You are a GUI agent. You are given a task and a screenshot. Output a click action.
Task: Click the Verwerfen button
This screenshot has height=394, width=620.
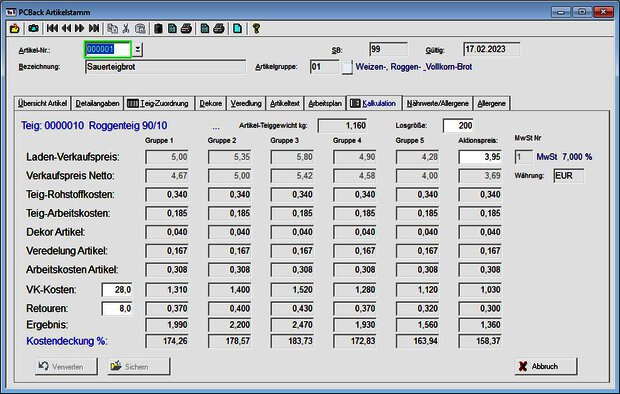(66, 366)
